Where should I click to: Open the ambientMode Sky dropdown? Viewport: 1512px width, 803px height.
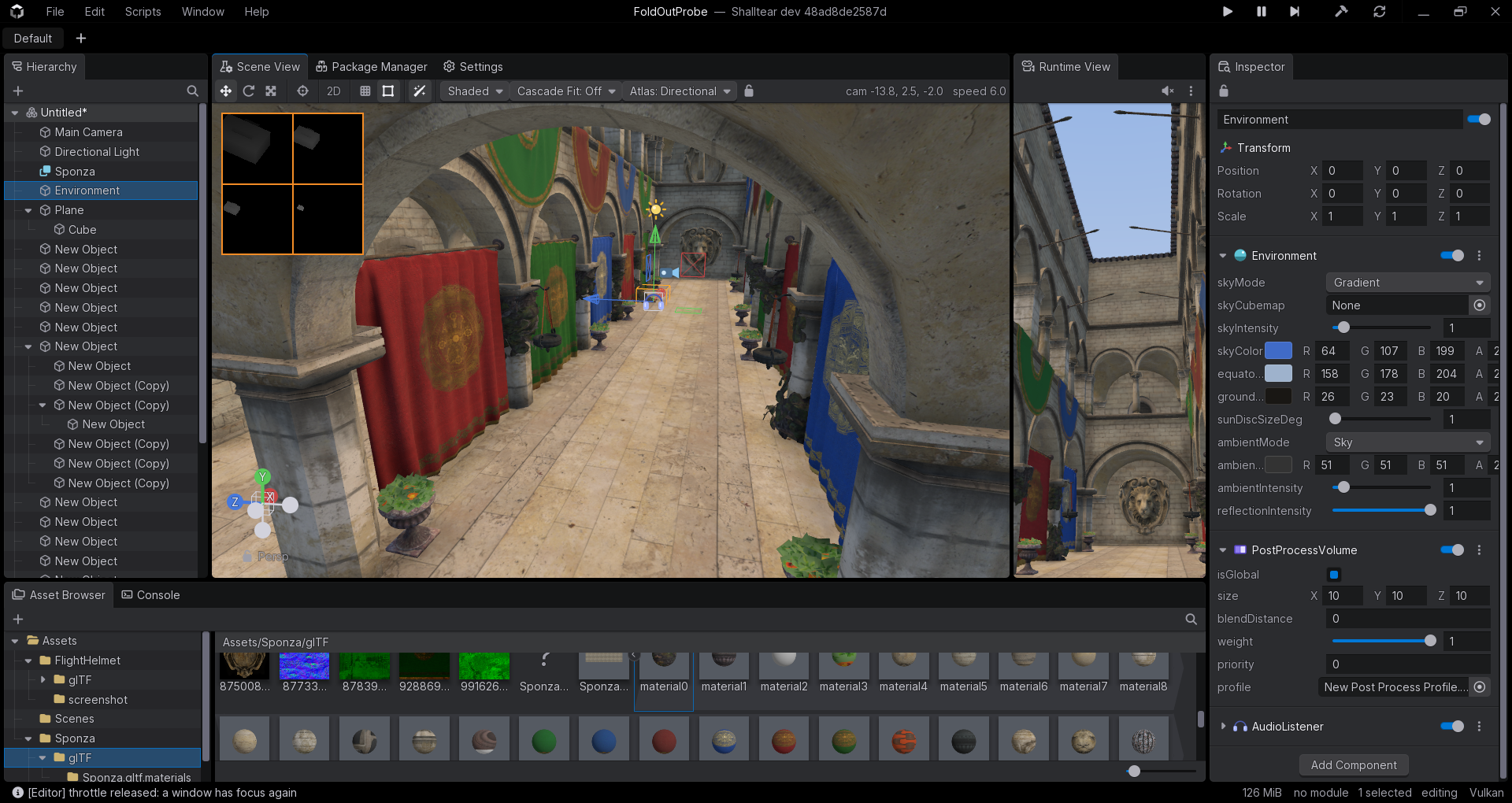coord(1408,442)
